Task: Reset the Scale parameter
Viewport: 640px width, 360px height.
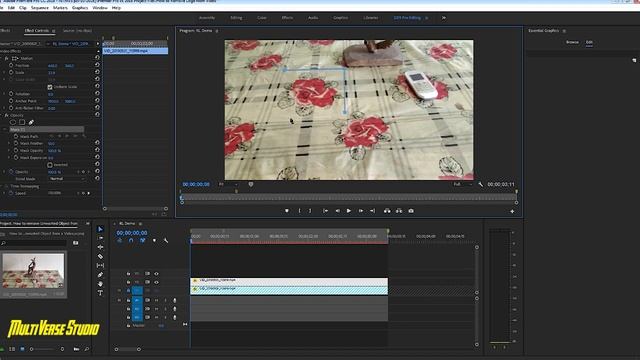Action: (97, 72)
